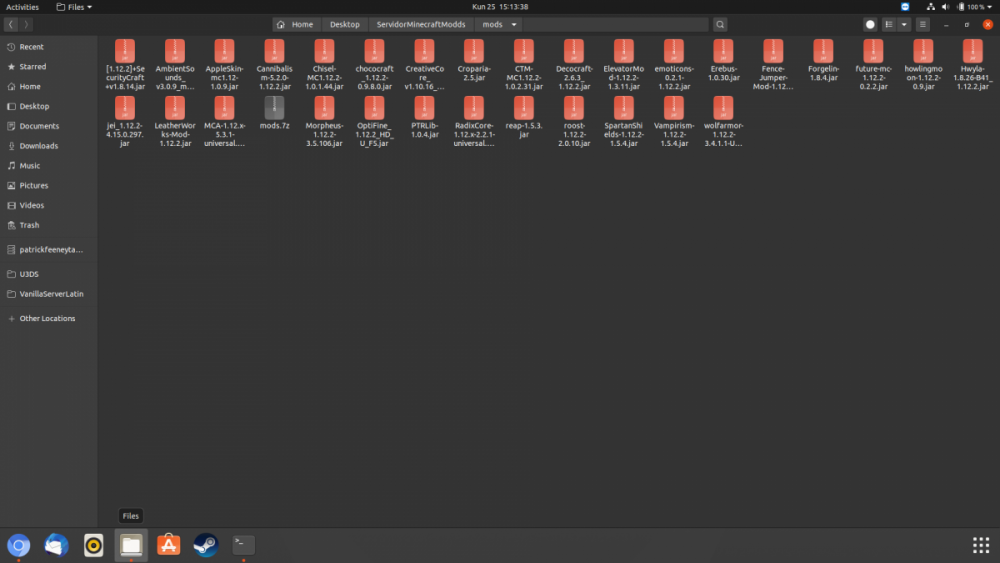Click Other Locations in the sidebar
Image resolution: width=1000 pixels, height=563 pixels.
pyautogui.click(x=47, y=318)
